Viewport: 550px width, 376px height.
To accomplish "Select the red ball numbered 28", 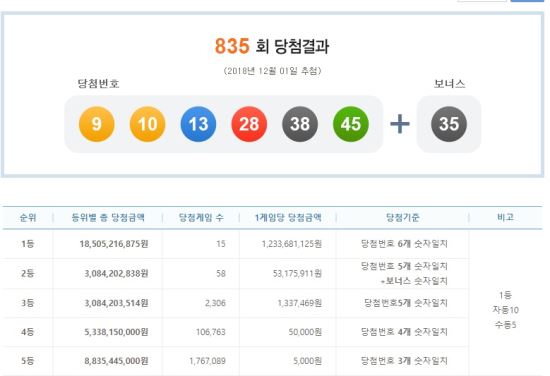I will tap(249, 124).
